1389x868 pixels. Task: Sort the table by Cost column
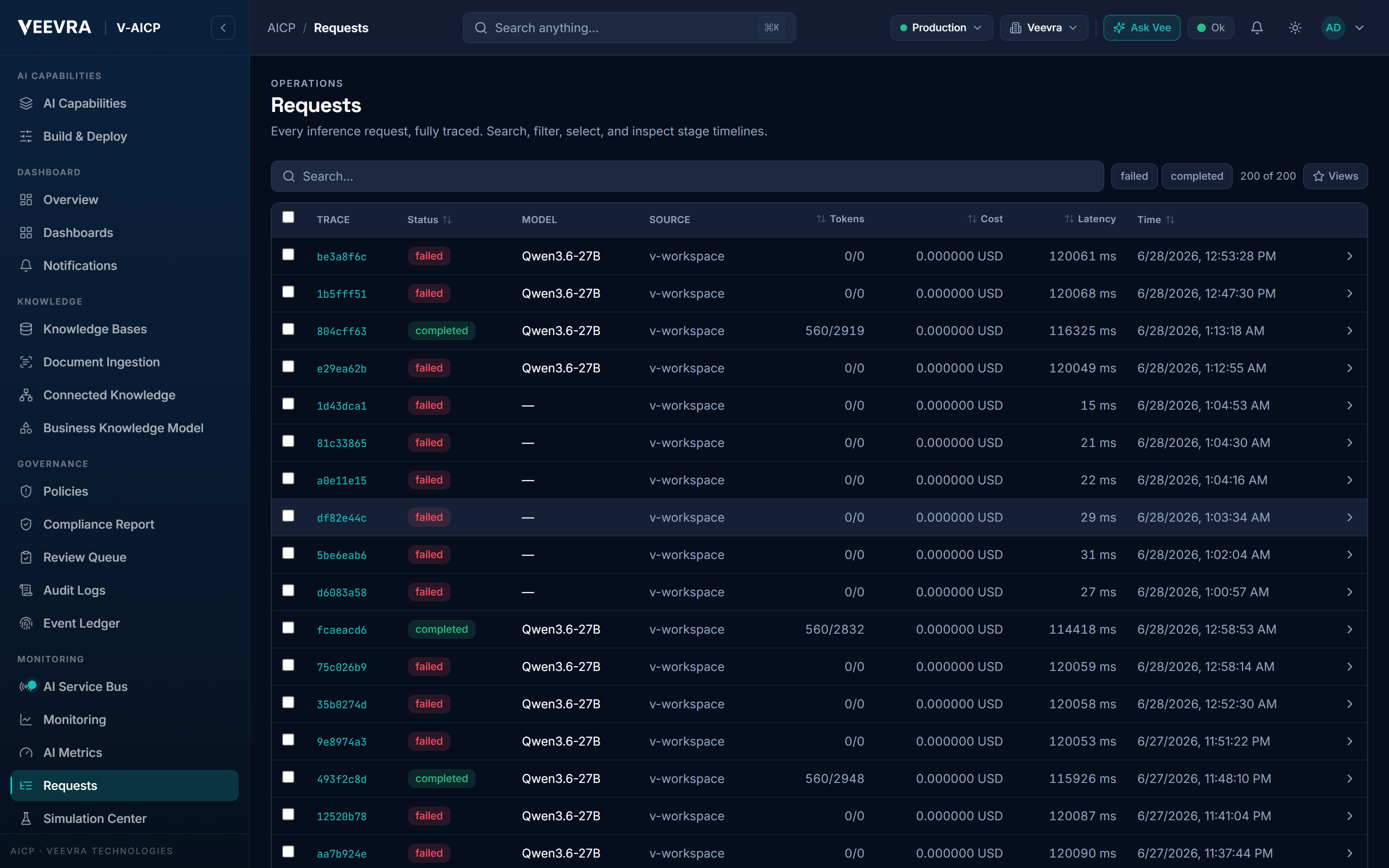pos(985,219)
